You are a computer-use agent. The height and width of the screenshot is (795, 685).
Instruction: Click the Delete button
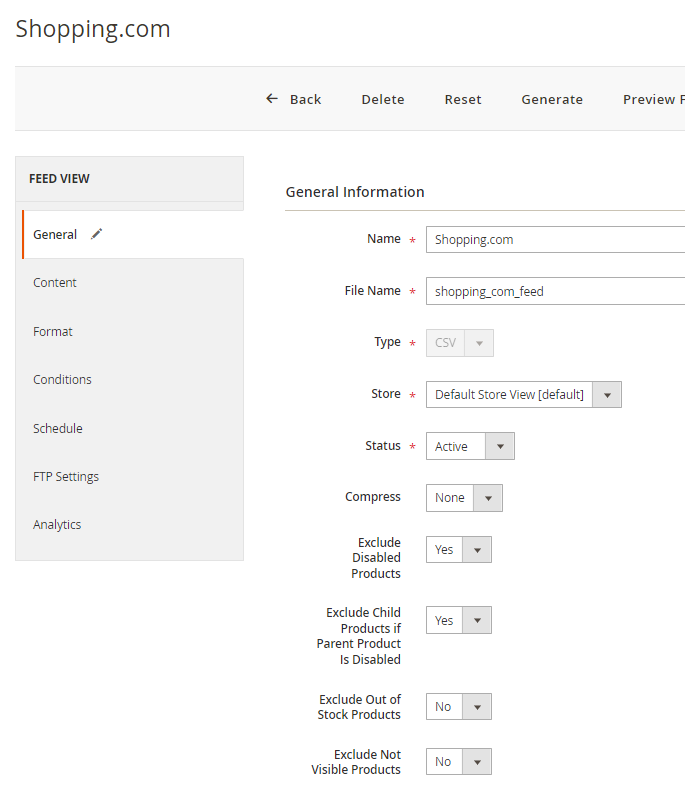pyautogui.click(x=383, y=99)
